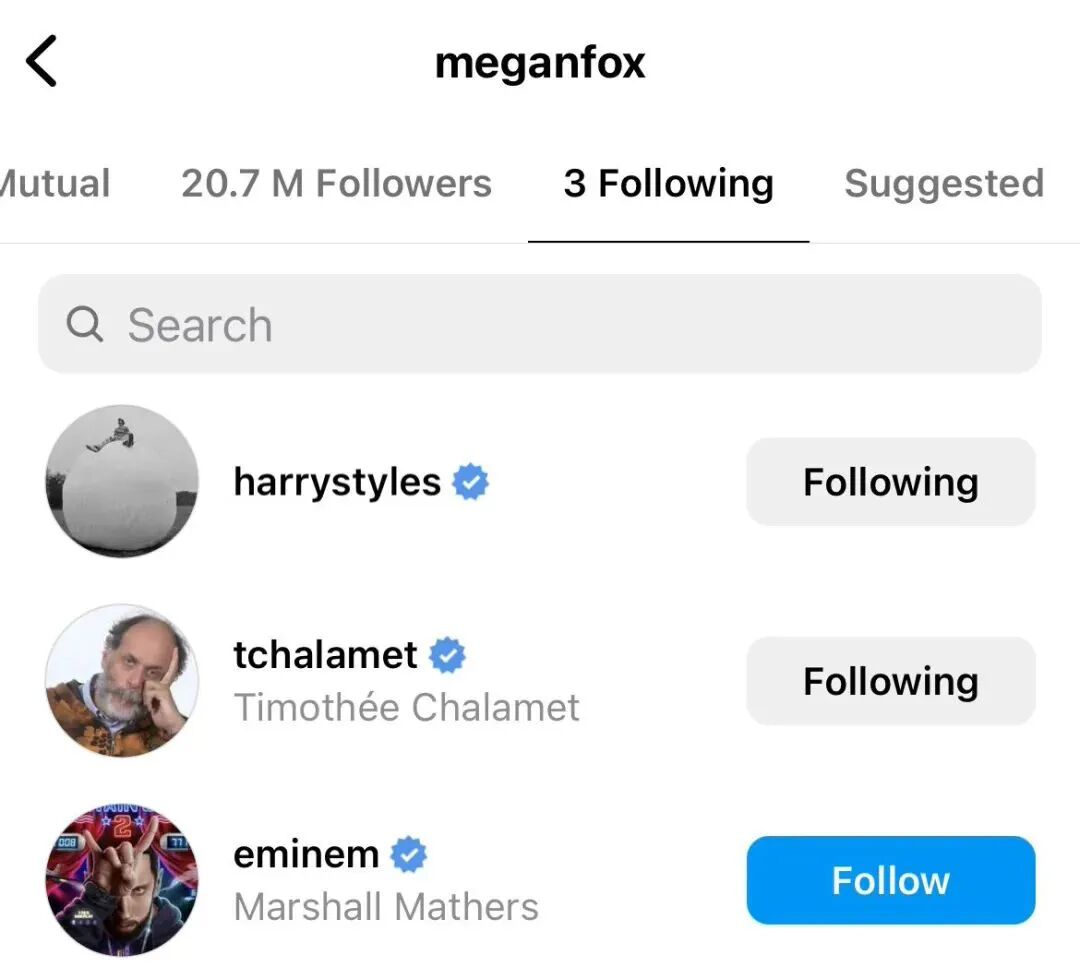Click tchalamet verified badge

pos(448,655)
